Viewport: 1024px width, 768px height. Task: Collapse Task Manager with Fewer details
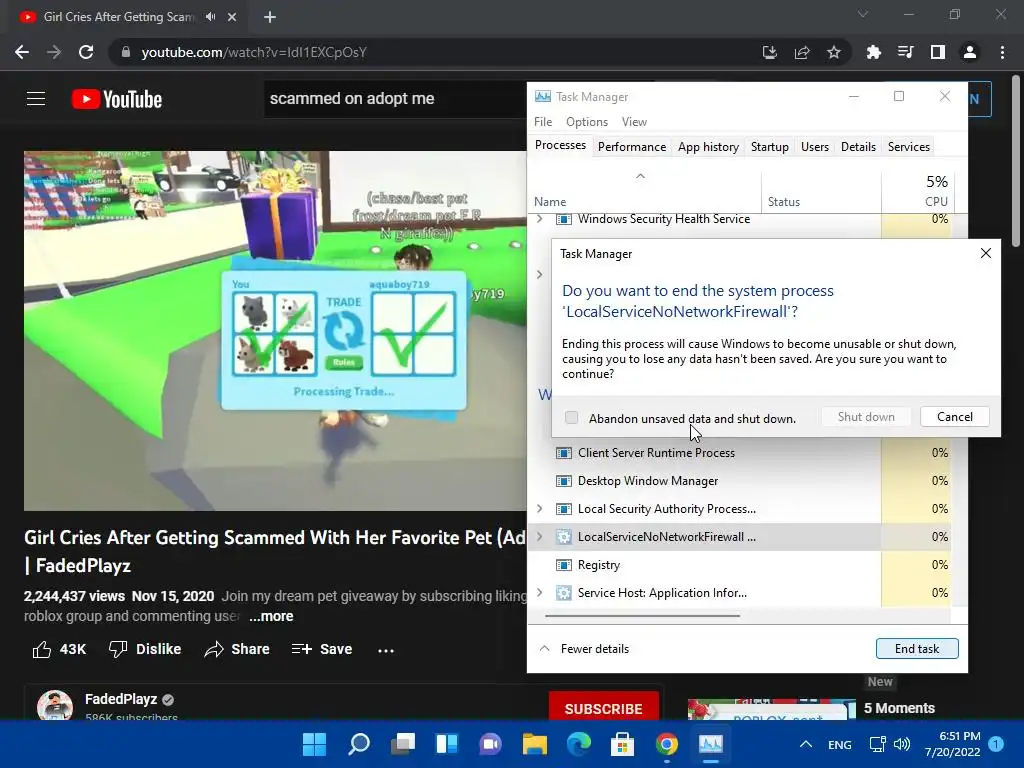coord(584,648)
